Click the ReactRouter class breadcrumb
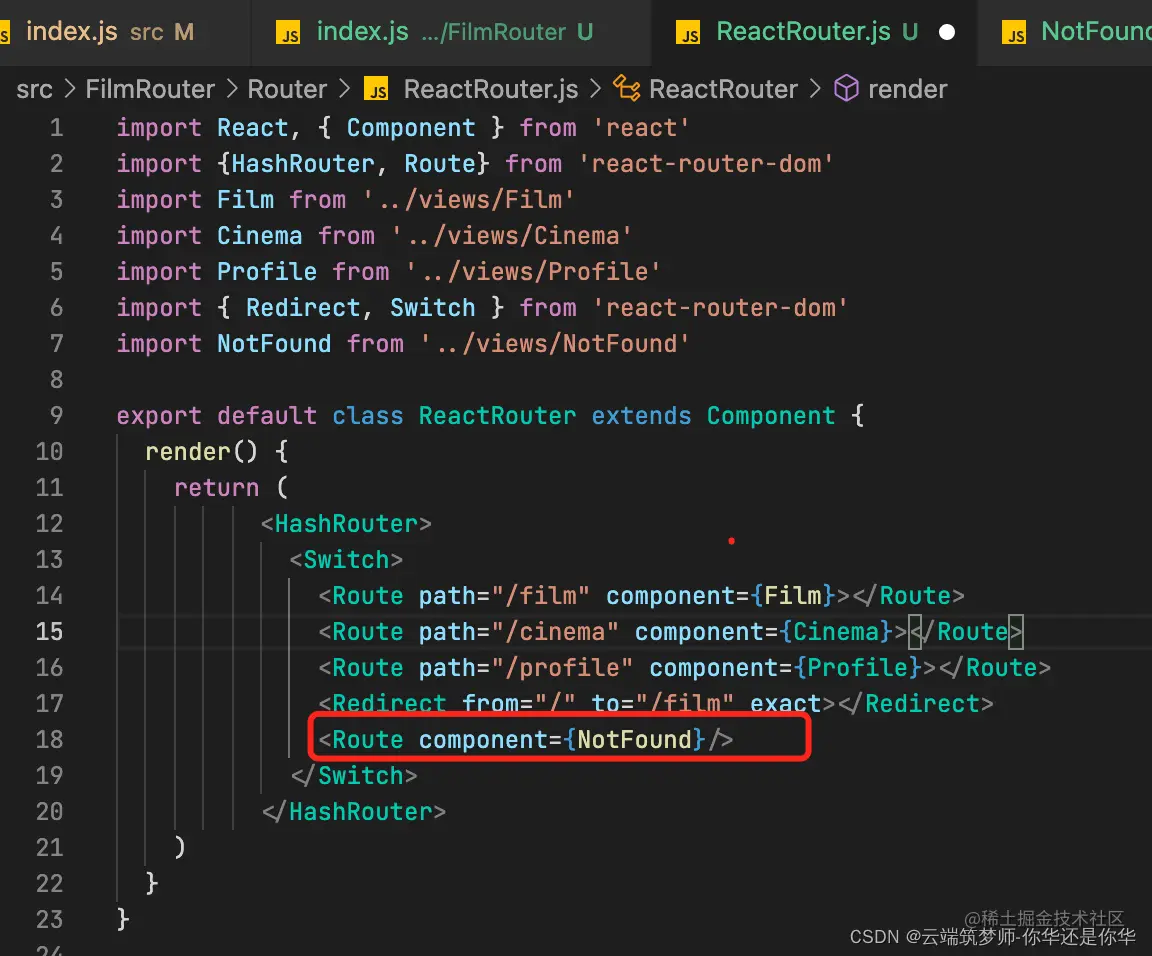Image resolution: width=1152 pixels, height=956 pixels. (x=723, y=89)
